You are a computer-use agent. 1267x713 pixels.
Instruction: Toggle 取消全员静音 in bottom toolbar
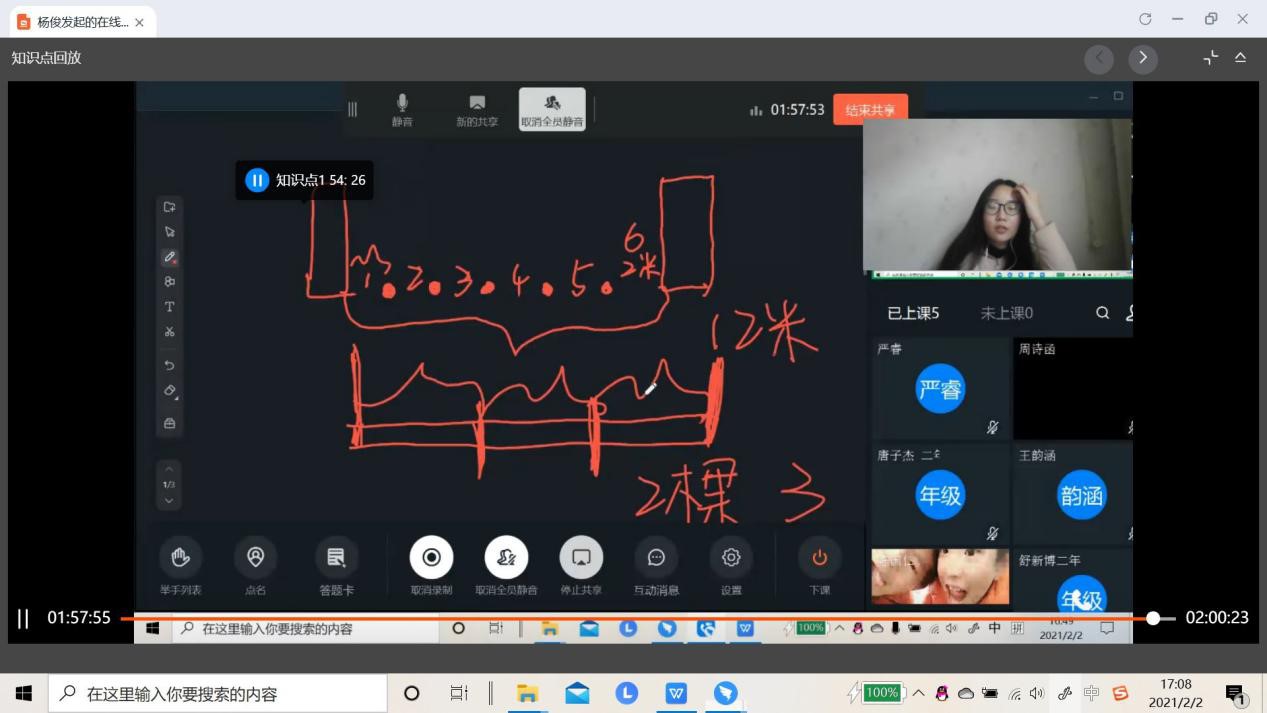[506, 567]
